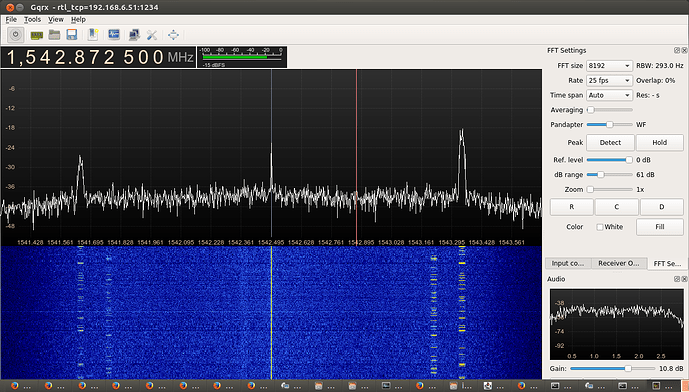Toggle the peak Hold button
The height and width of the screenshot is (392, 689).
pyautogui.click(x=660, y=143)
